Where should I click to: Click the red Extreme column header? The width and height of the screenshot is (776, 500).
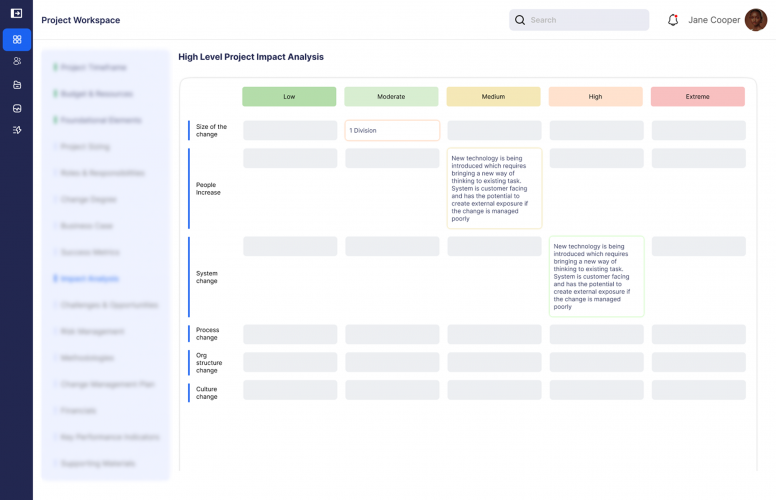pos(697,97)
